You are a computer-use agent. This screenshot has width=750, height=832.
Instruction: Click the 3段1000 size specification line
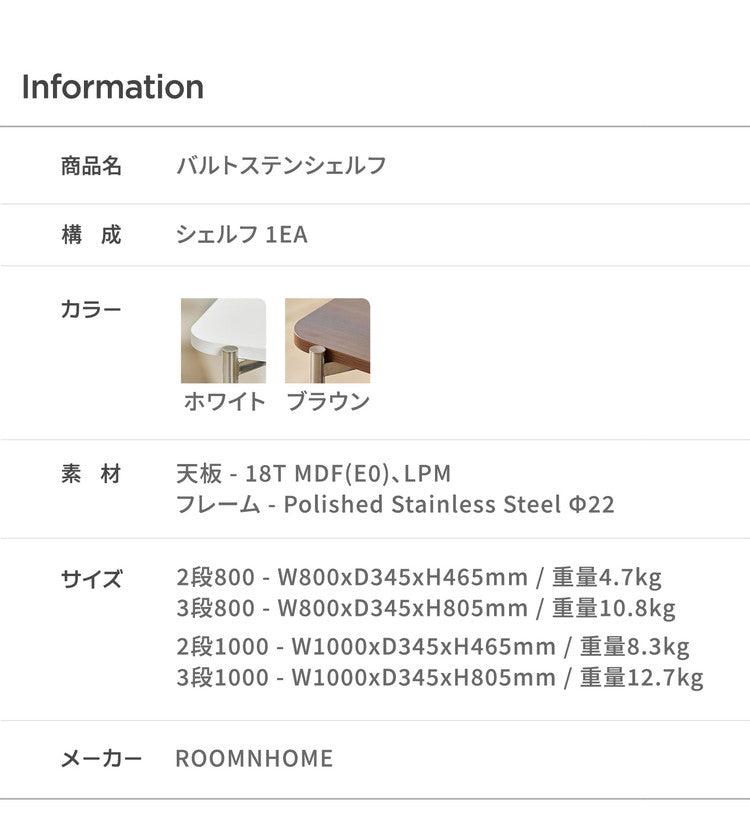coord(439,677)
